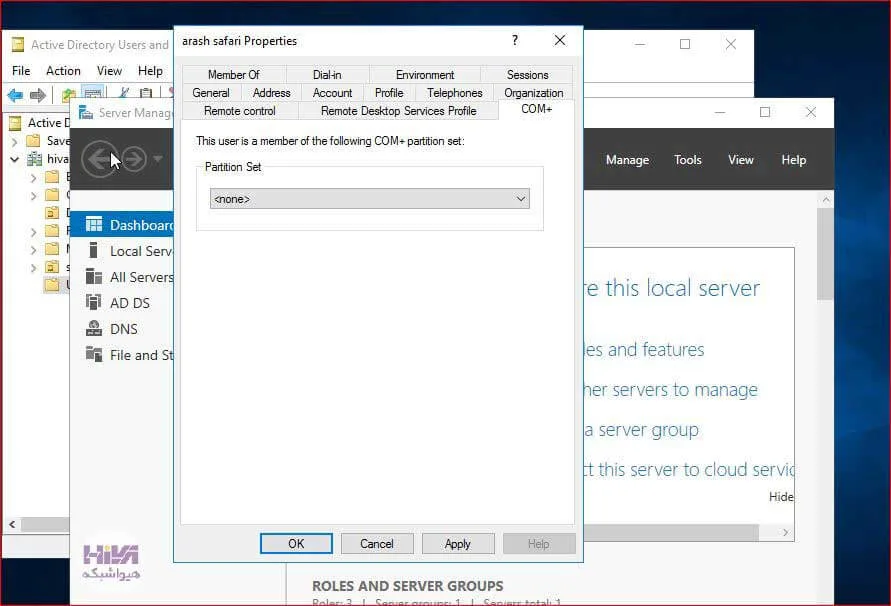Screen dimensions: 891x606
Task: Select the Active Directory root node in tree
Action: 40,123
